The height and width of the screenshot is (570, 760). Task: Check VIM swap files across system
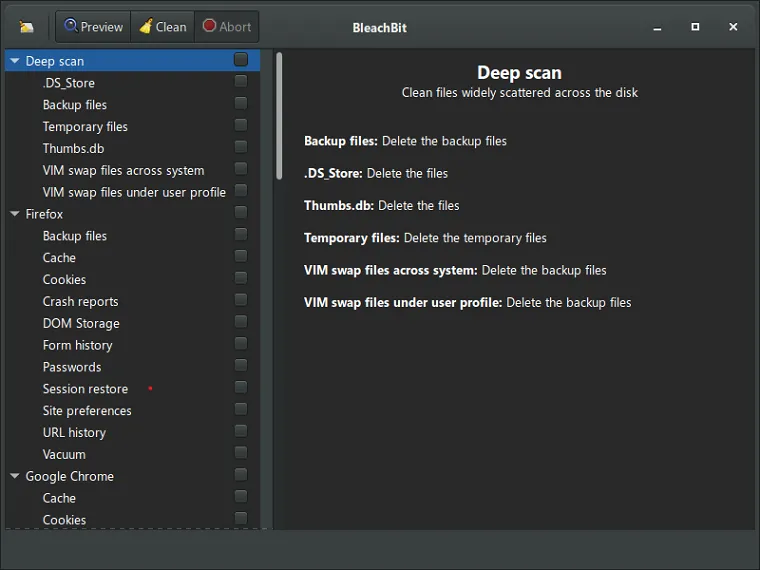pyautogui.click(x=241, y=168)
